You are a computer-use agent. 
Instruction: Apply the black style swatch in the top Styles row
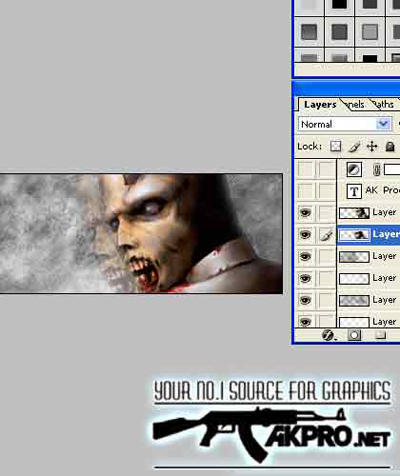(x=339, y=4)
